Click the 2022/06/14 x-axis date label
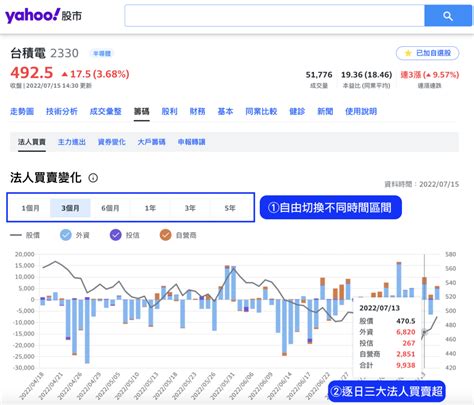This screenshot has width=474, height=405. [279, 386]
